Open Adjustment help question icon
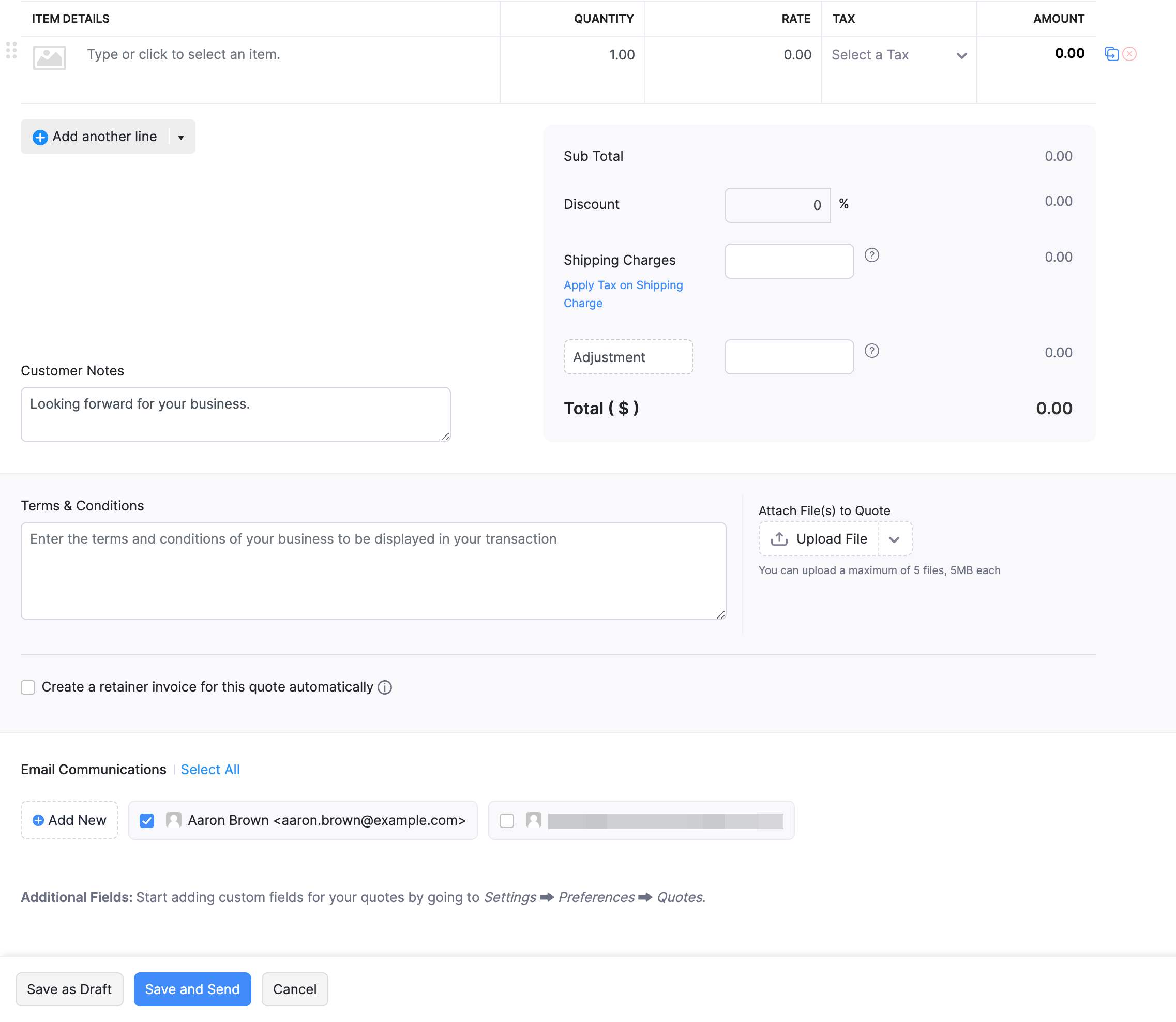1176x1022 pixels. coord(871,351)
